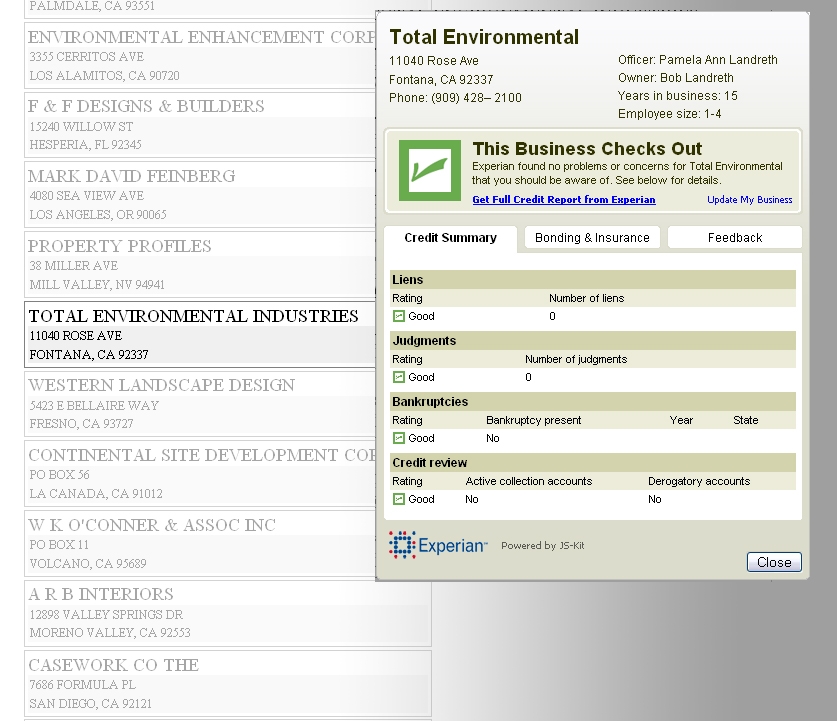837x721 pixels.
Task: Click the Total Environmental popup title
Action: pyautogui.click(x=484, y=37)
